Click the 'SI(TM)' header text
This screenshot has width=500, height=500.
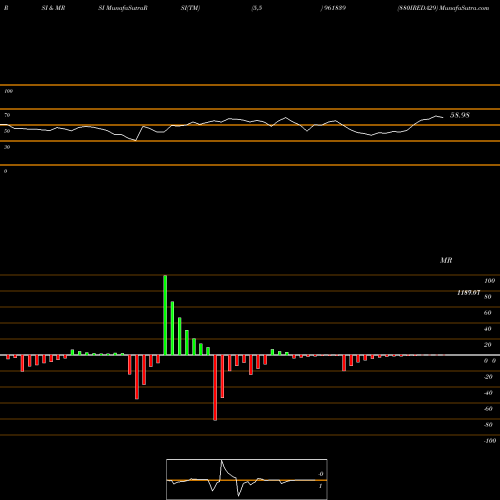(x=190, y=8)
